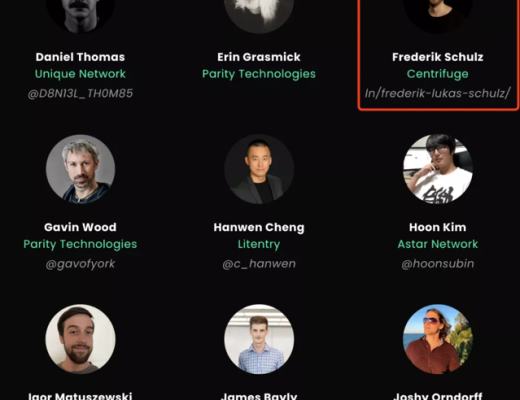Click the Frederik Schulz name heading
The height and width of the screenshot is (400, 520).
coord(438,57)
